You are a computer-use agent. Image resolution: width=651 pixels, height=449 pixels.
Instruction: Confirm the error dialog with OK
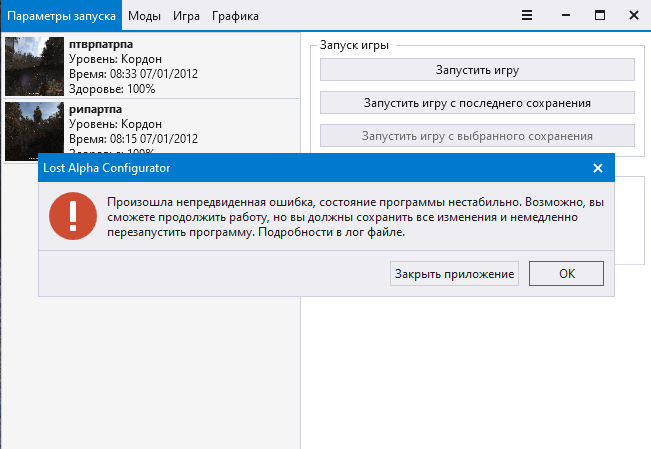pyautogui.click(x=566, y=274)
